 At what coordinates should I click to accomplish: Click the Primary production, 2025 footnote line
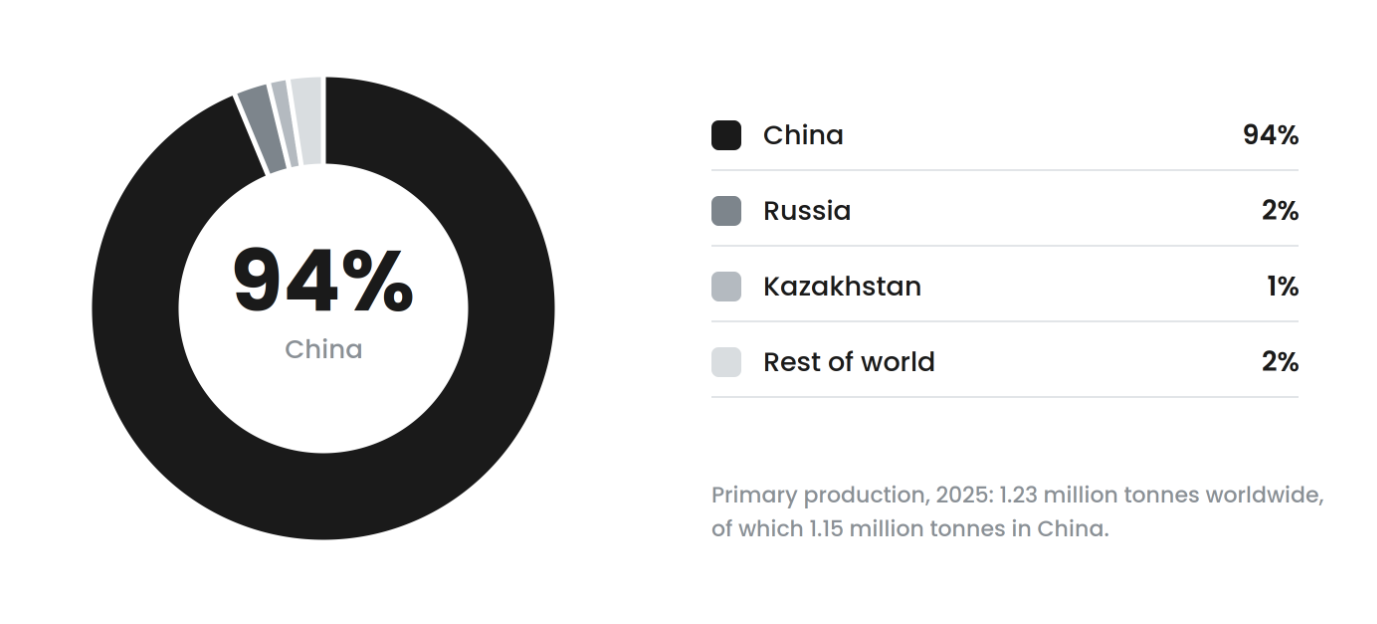tap(1017, 495)
